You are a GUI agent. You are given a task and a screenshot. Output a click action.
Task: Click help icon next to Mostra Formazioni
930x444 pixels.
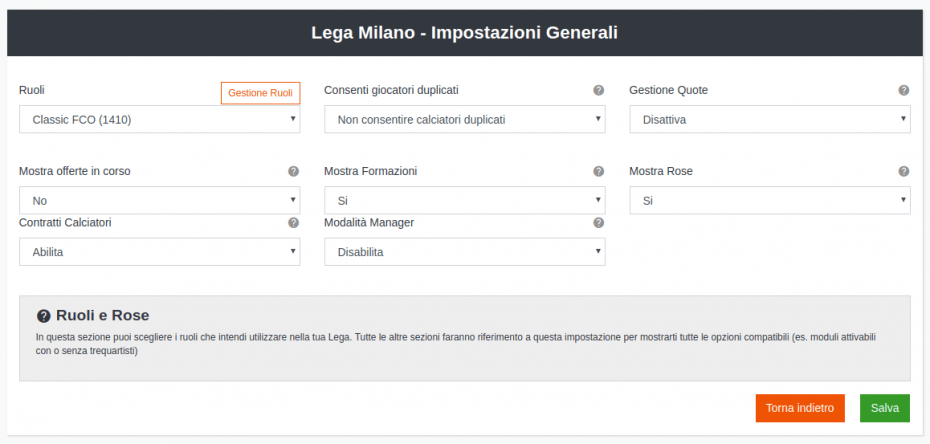point(598,171)
